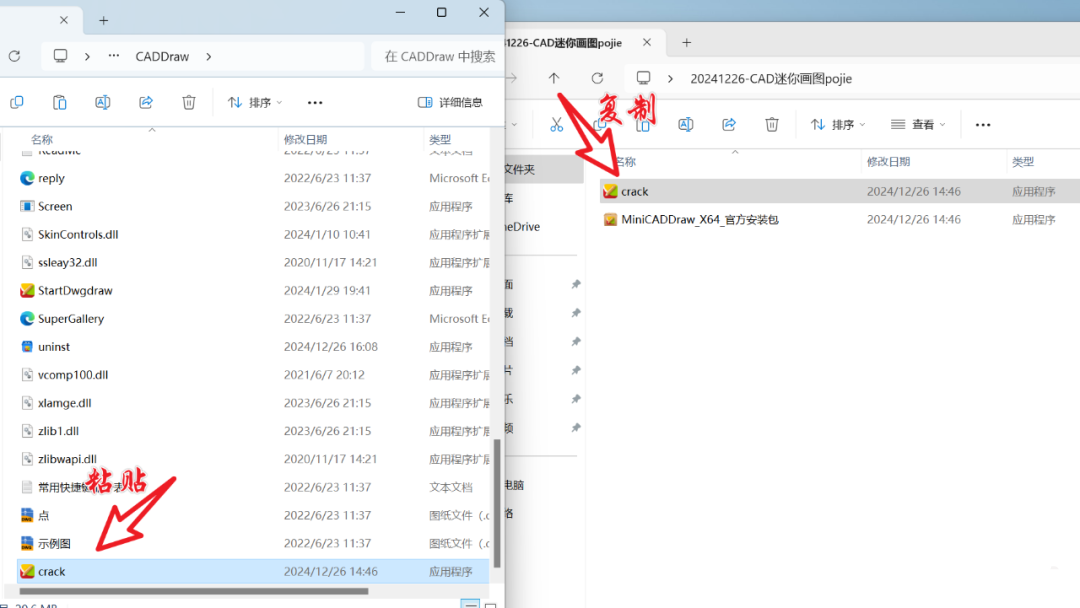1080x608 pixels.
Task: Paste into CADDraw folder using the toolbar icon
Action: [x=60, y=103]
